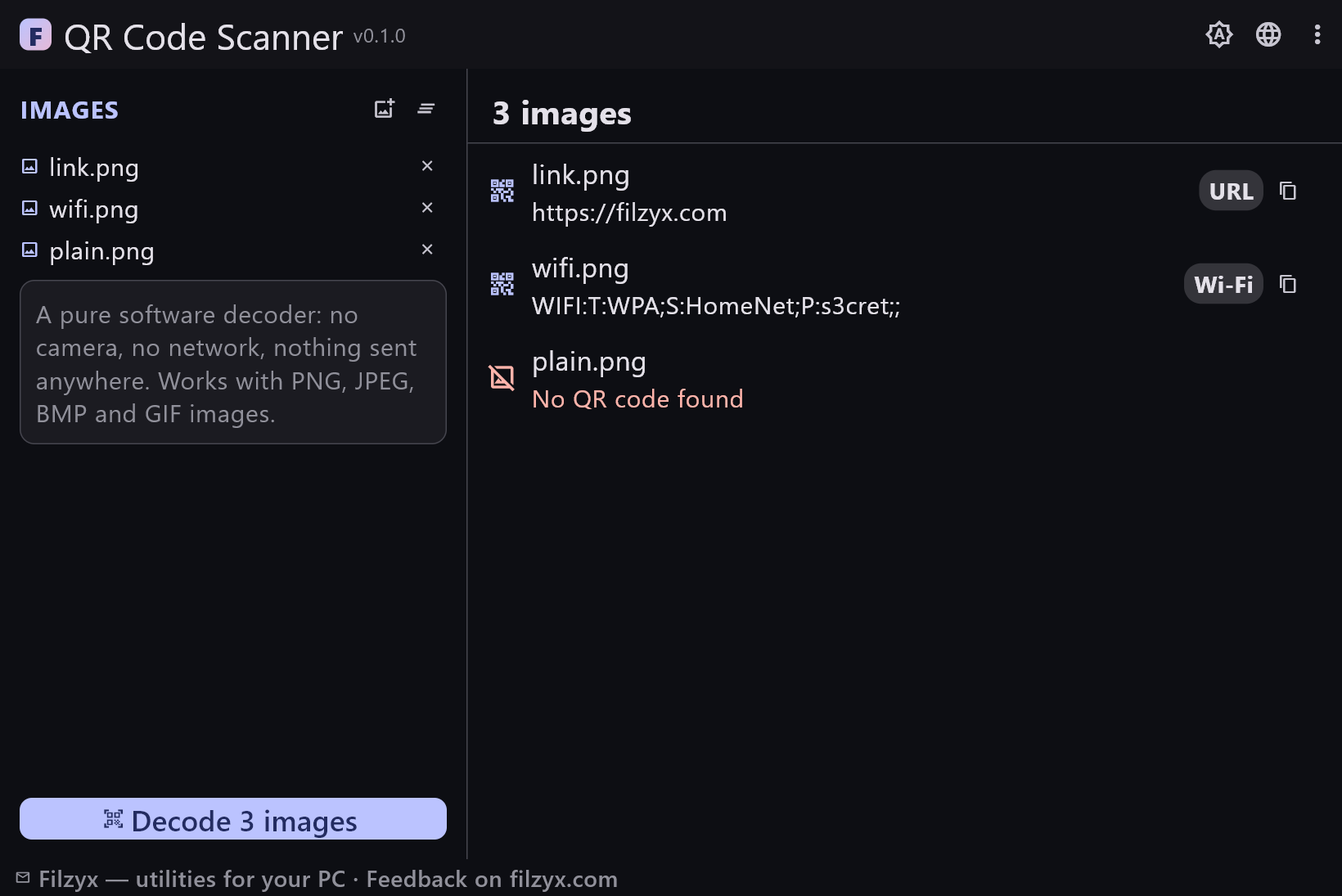Click the no-image icon for plain.png result

(x=502, y=377)
